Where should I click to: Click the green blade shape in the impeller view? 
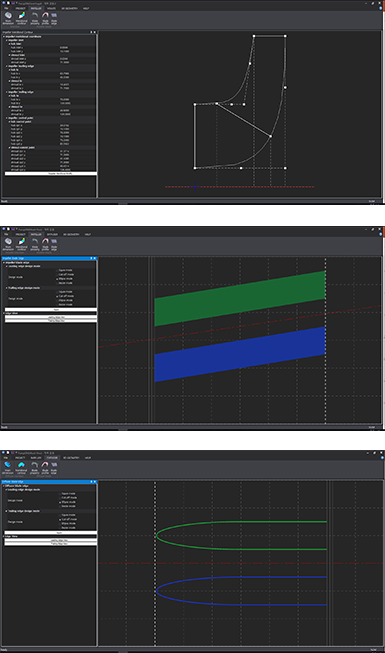pyautogui.click(x=240, y=299)
